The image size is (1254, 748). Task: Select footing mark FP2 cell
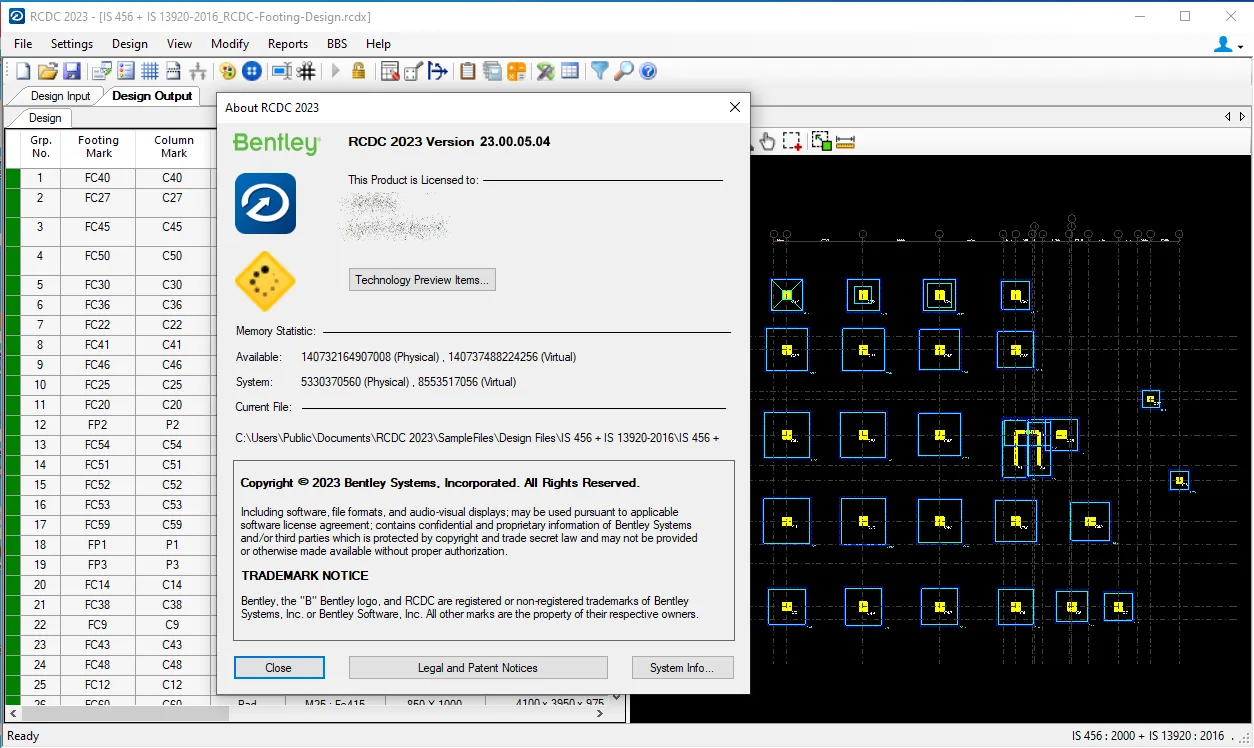(x=98, y=425)
